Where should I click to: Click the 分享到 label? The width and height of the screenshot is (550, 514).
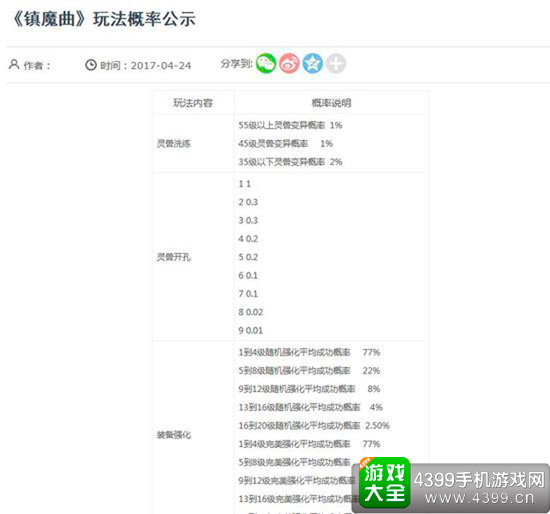(236, 64)
